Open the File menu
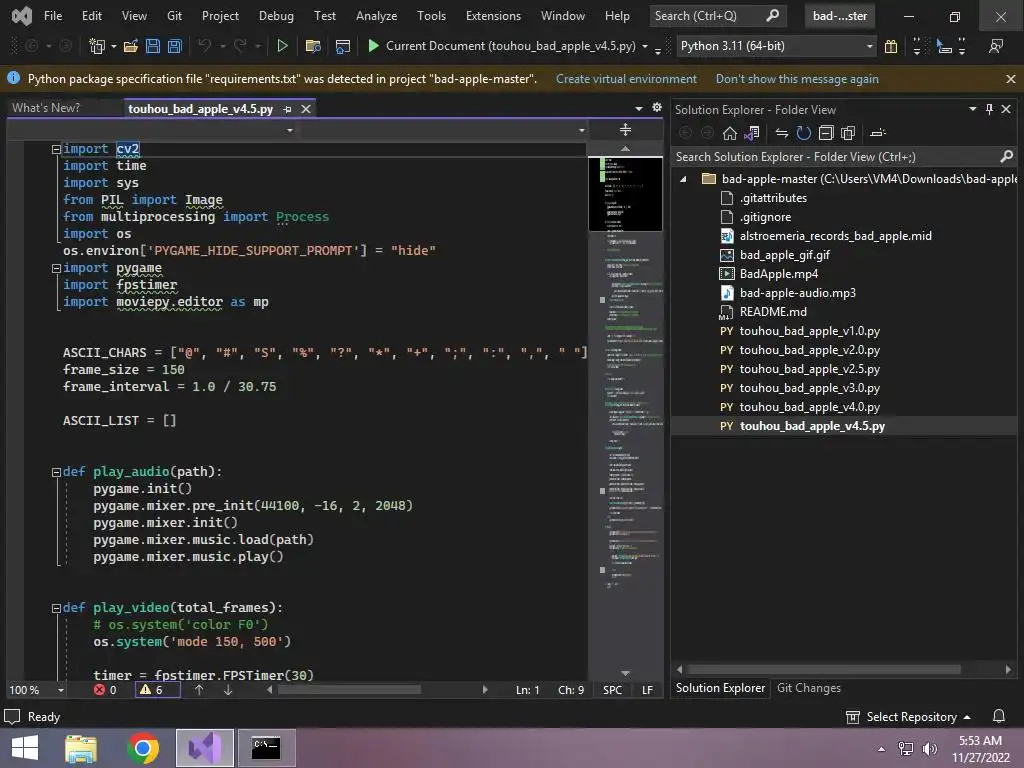The height and width of the screenshot is (768, 1024). (53, 16)
